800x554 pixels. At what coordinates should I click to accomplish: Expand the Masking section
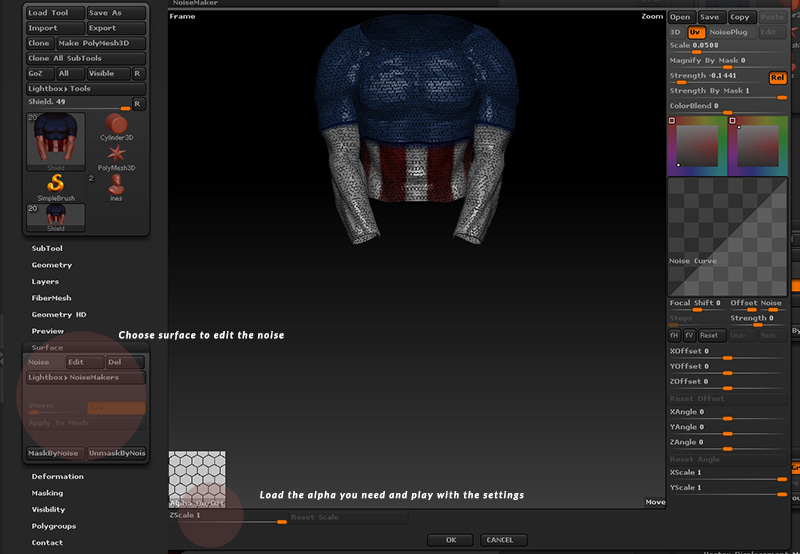coord(47,493)
